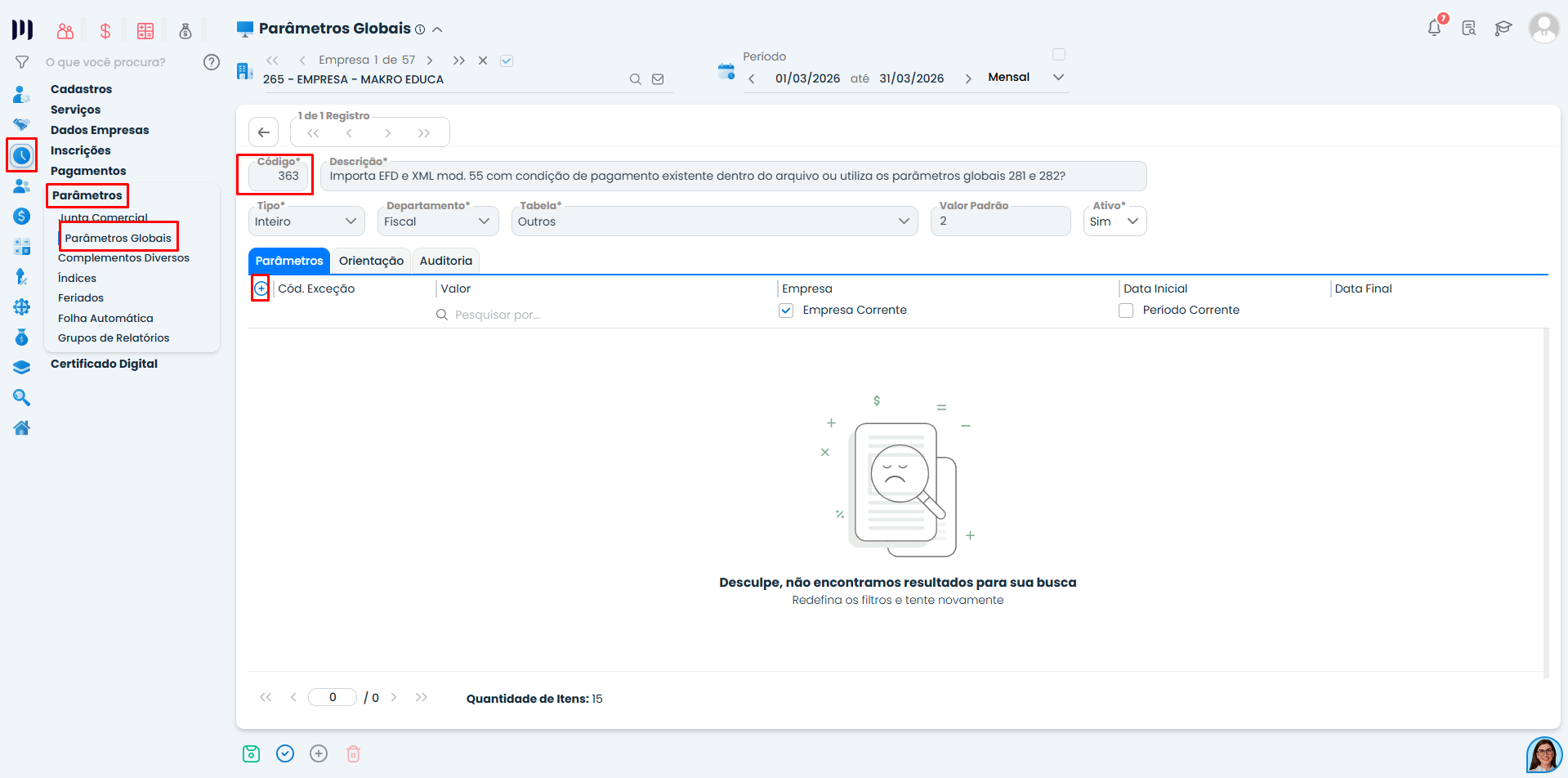
Task: Save the record using the green disk icon
Action: pos(251,753)
